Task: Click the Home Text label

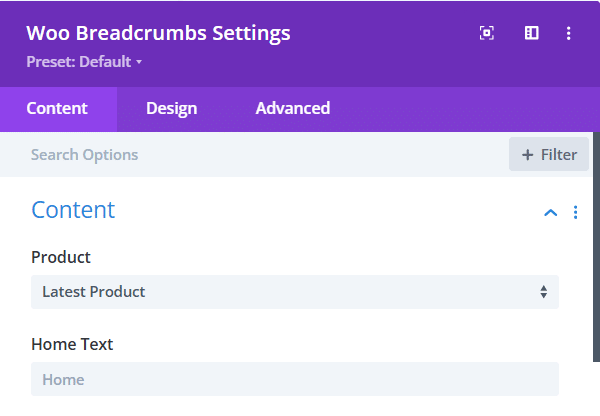Action: [x=72, y=344]
